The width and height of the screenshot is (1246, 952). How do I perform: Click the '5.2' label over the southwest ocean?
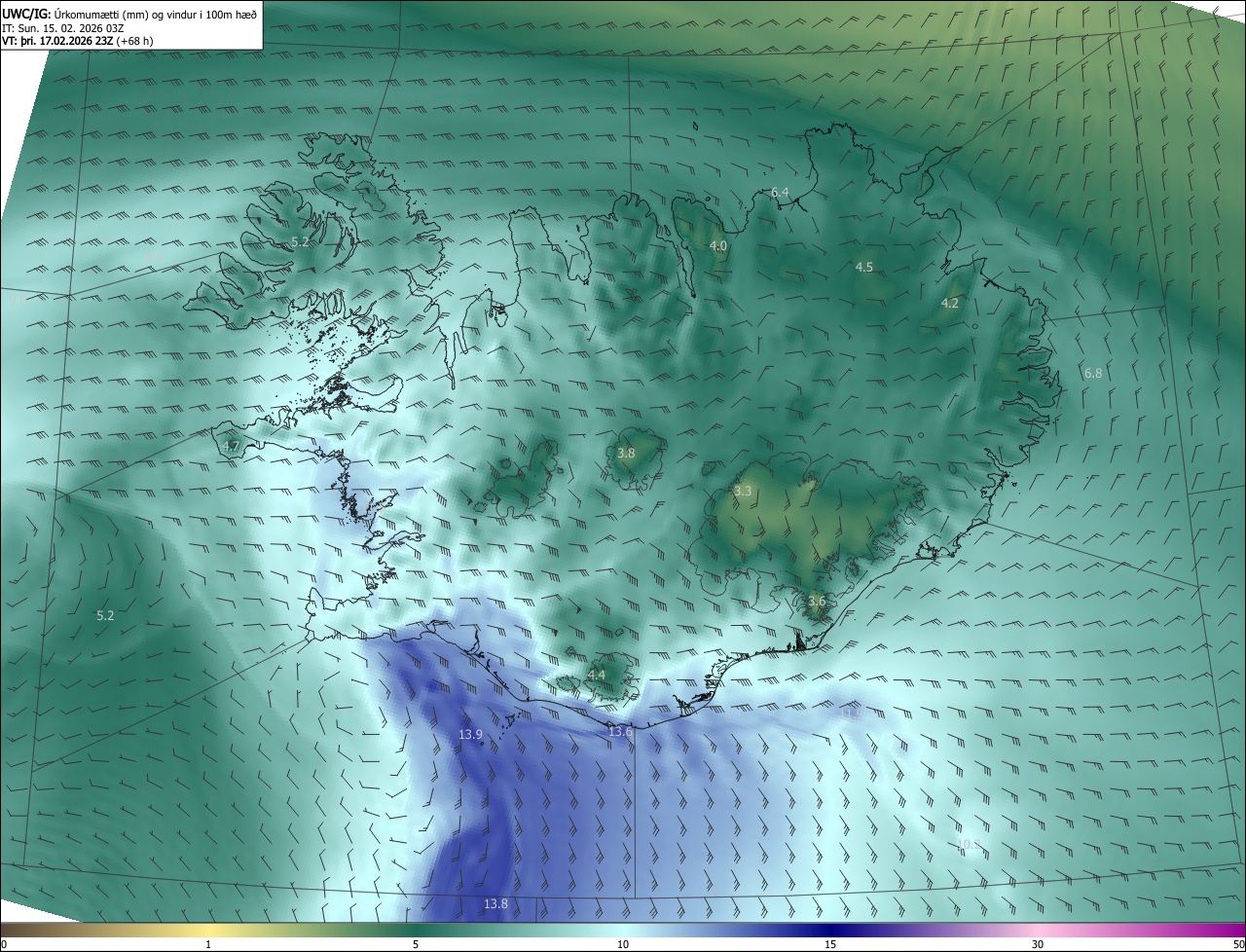coord(105,615)
